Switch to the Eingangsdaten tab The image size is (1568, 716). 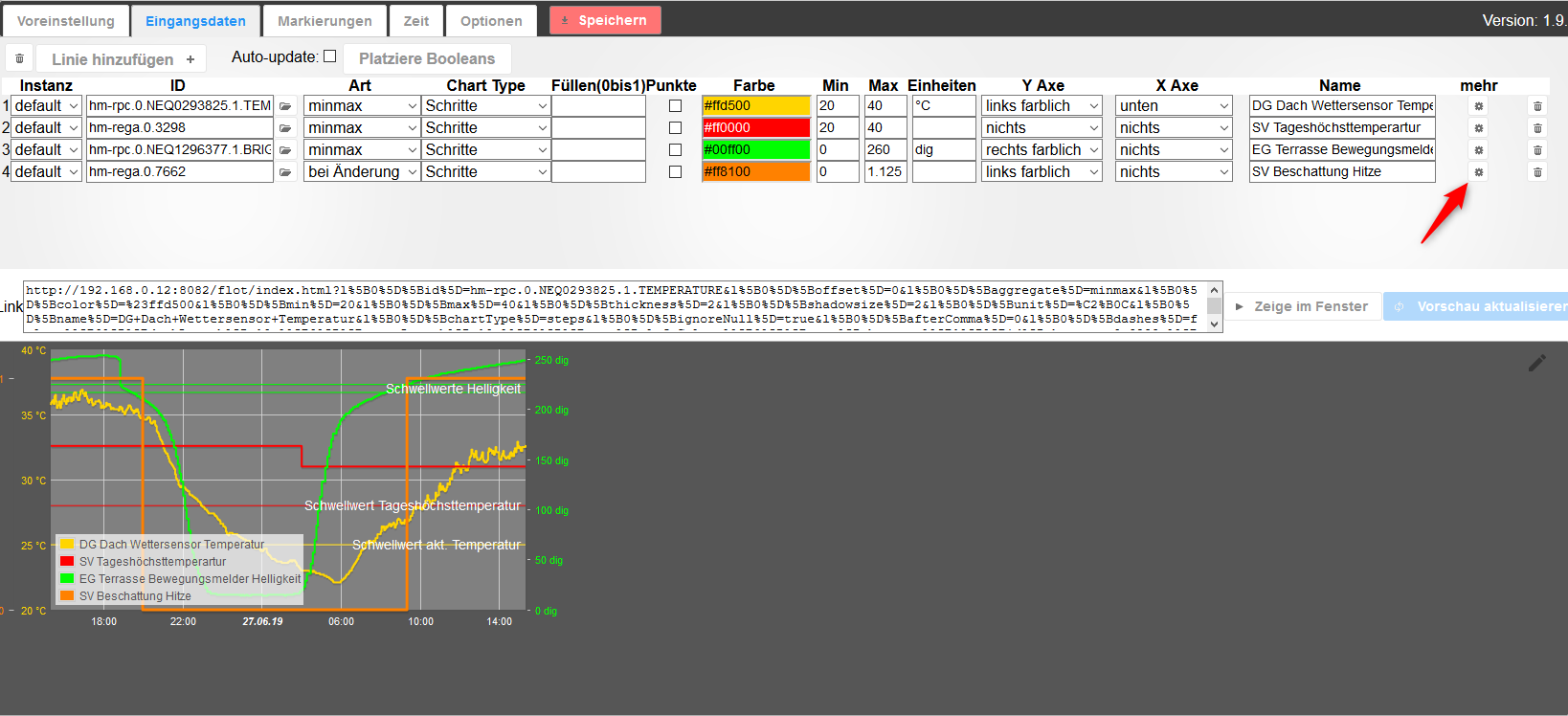195,21
